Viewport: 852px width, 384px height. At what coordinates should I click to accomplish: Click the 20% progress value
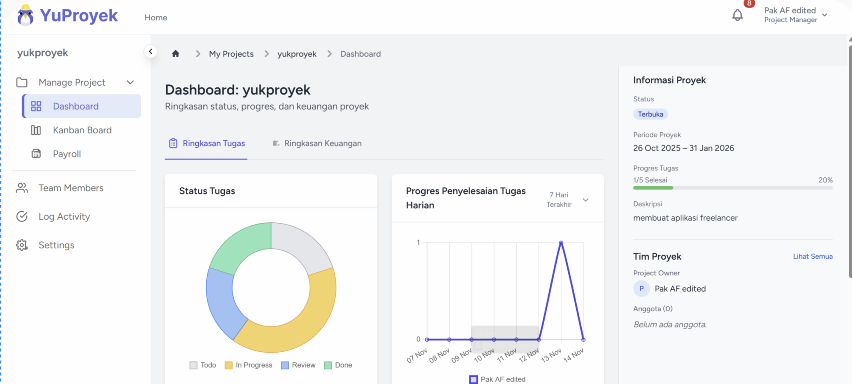pyautogui.click(x=825, y=180)
